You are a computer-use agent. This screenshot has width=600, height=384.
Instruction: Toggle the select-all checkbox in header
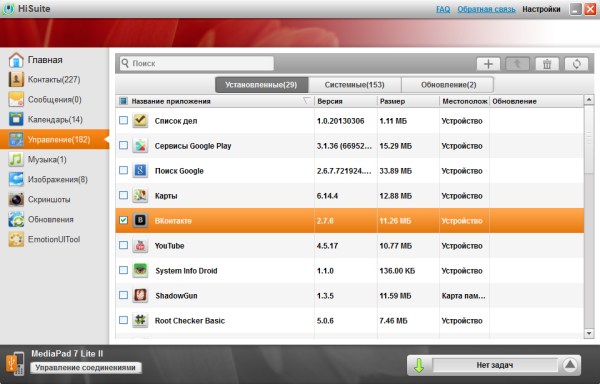point(123,101)
